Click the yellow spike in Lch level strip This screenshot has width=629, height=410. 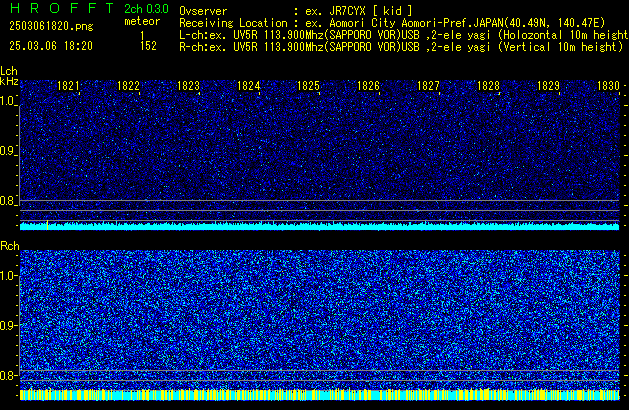[x=47, y=225]
